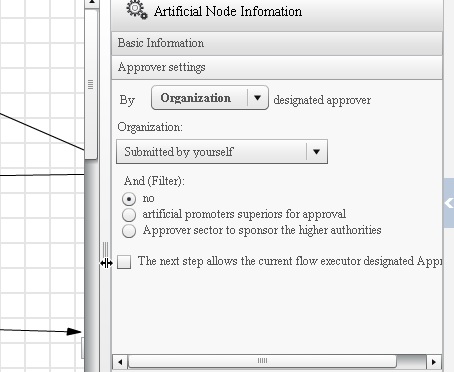Image resolution: width=454 pixels, height=372 pixels.
Task: Click the vertical scrollbar thumb of the canvas
Action: click(91, 84)
